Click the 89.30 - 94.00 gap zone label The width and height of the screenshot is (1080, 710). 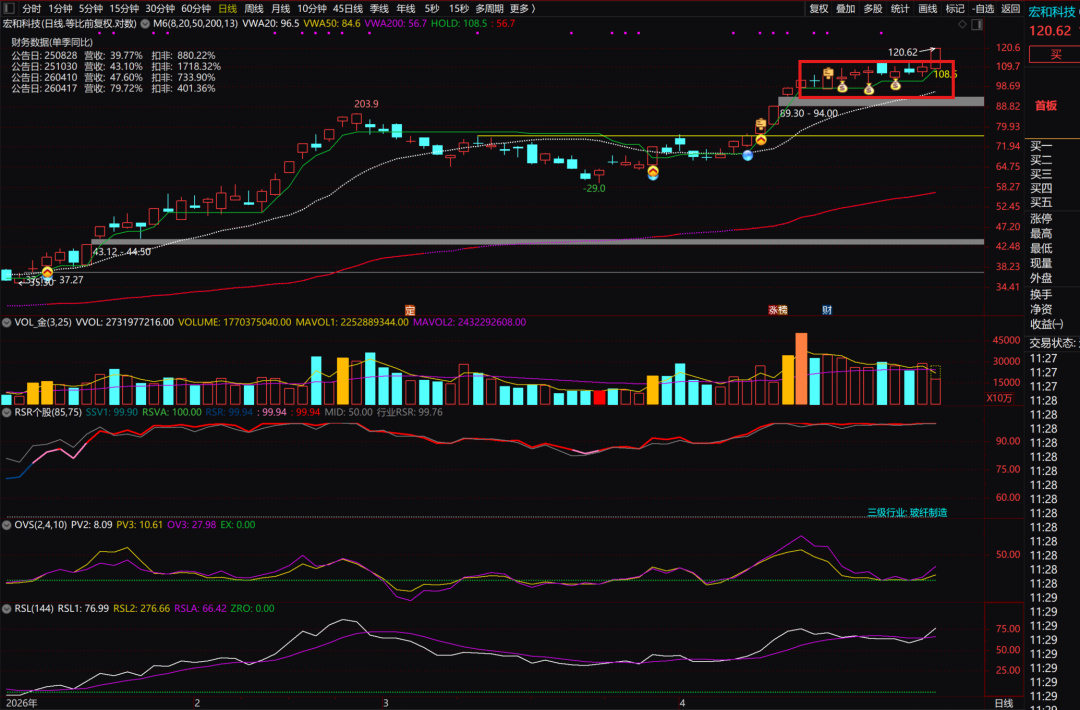pos(809,114)
